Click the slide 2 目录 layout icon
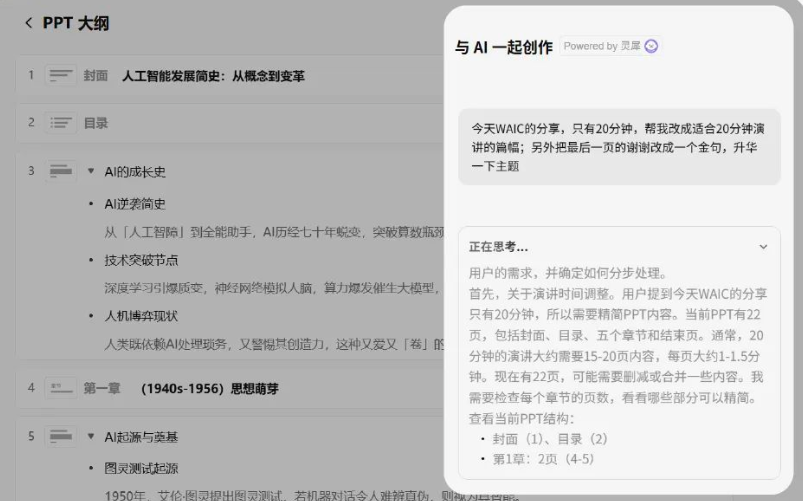 [x=62, y=123]
